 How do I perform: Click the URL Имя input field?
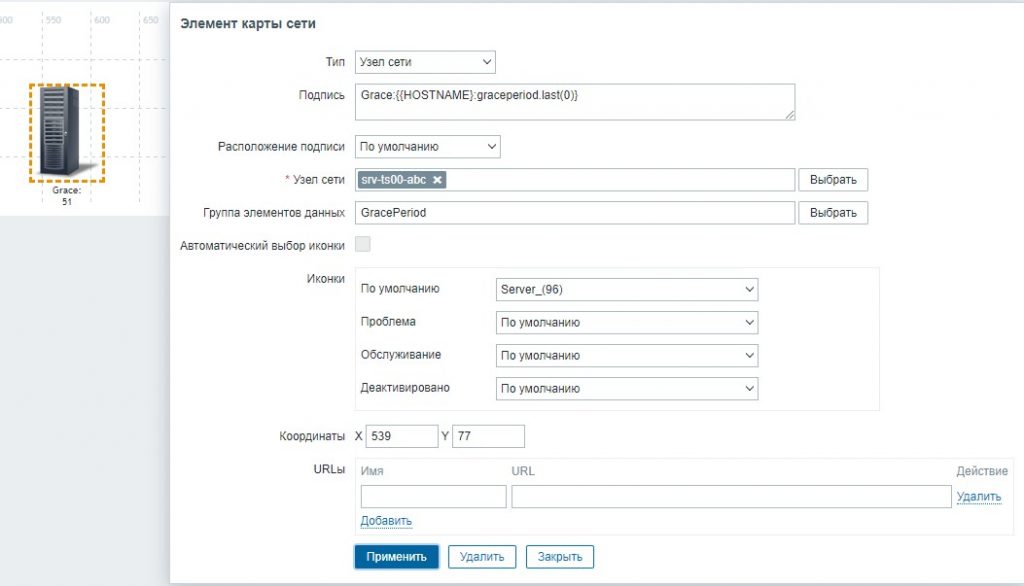[433, 497]
